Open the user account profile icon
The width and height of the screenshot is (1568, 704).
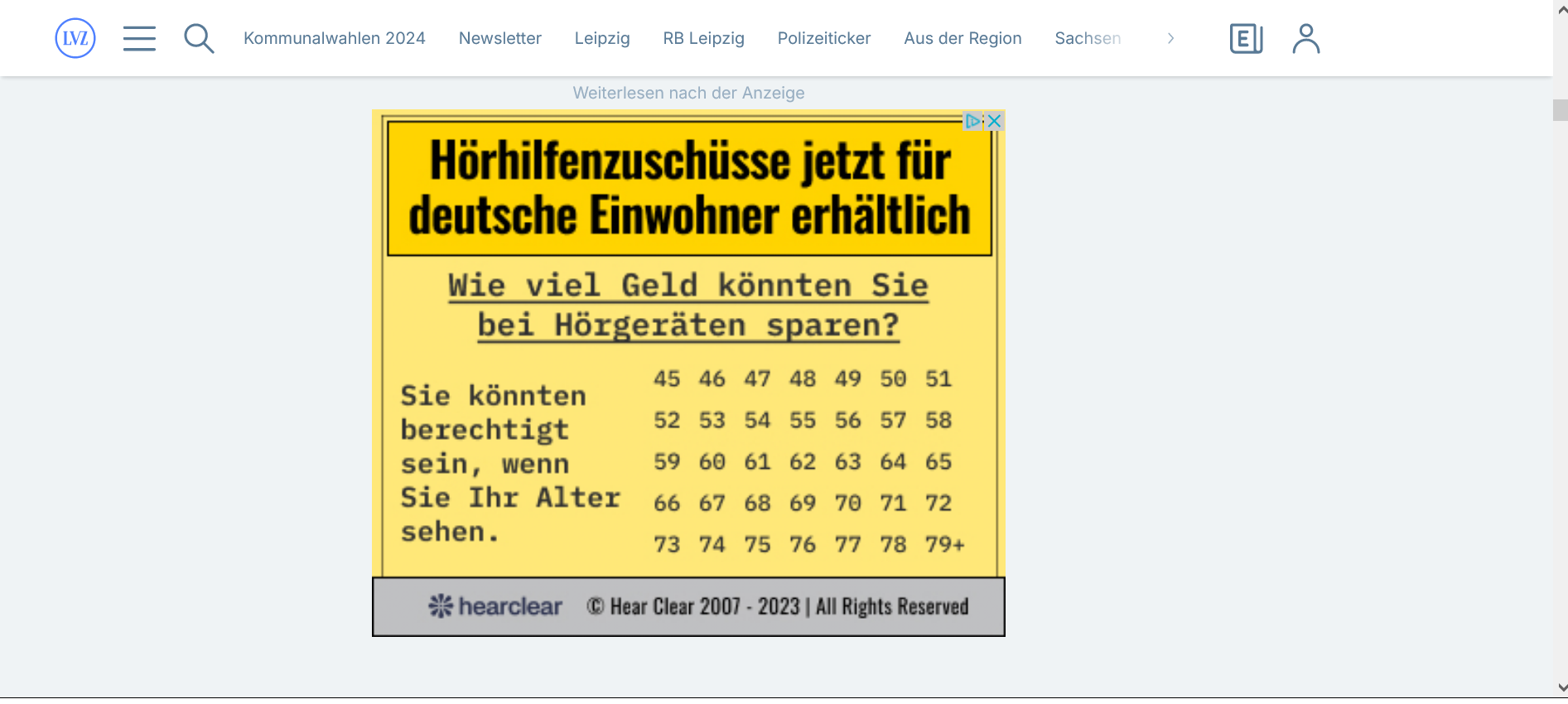coord(1305,38)
